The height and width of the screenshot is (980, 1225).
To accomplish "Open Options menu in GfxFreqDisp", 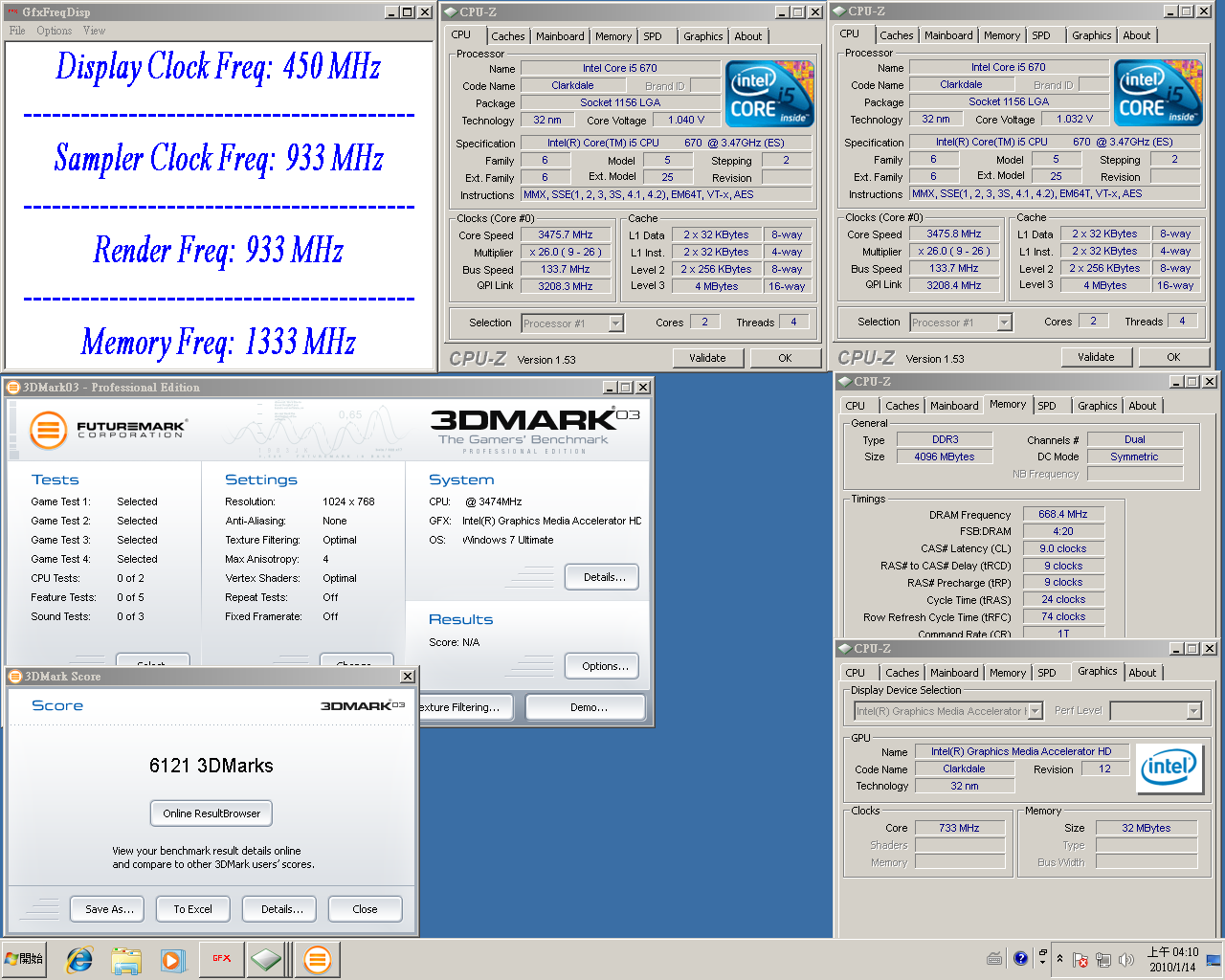I will [x=55, y=31].
